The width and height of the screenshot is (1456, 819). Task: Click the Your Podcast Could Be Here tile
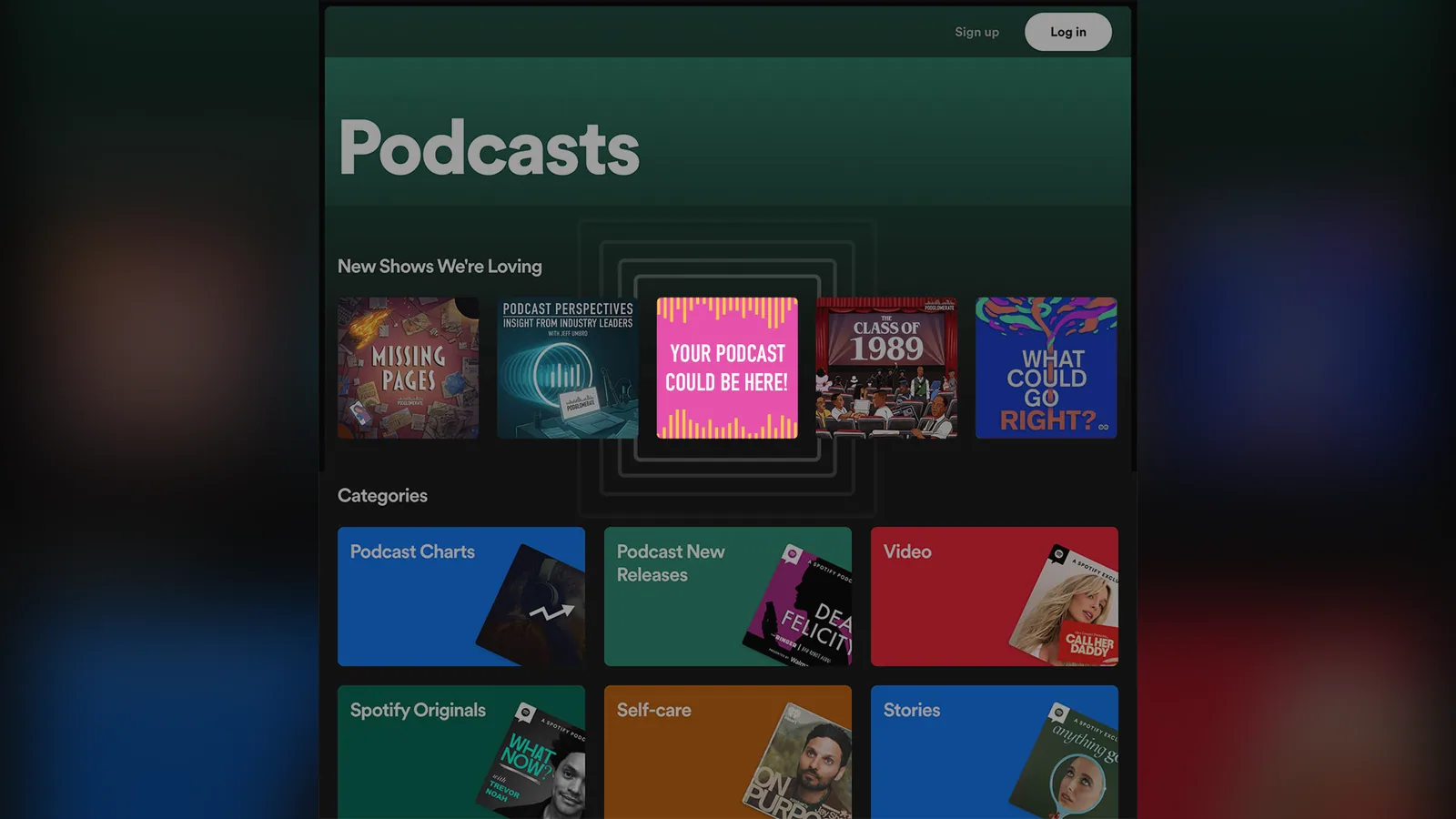click(727, 368)
